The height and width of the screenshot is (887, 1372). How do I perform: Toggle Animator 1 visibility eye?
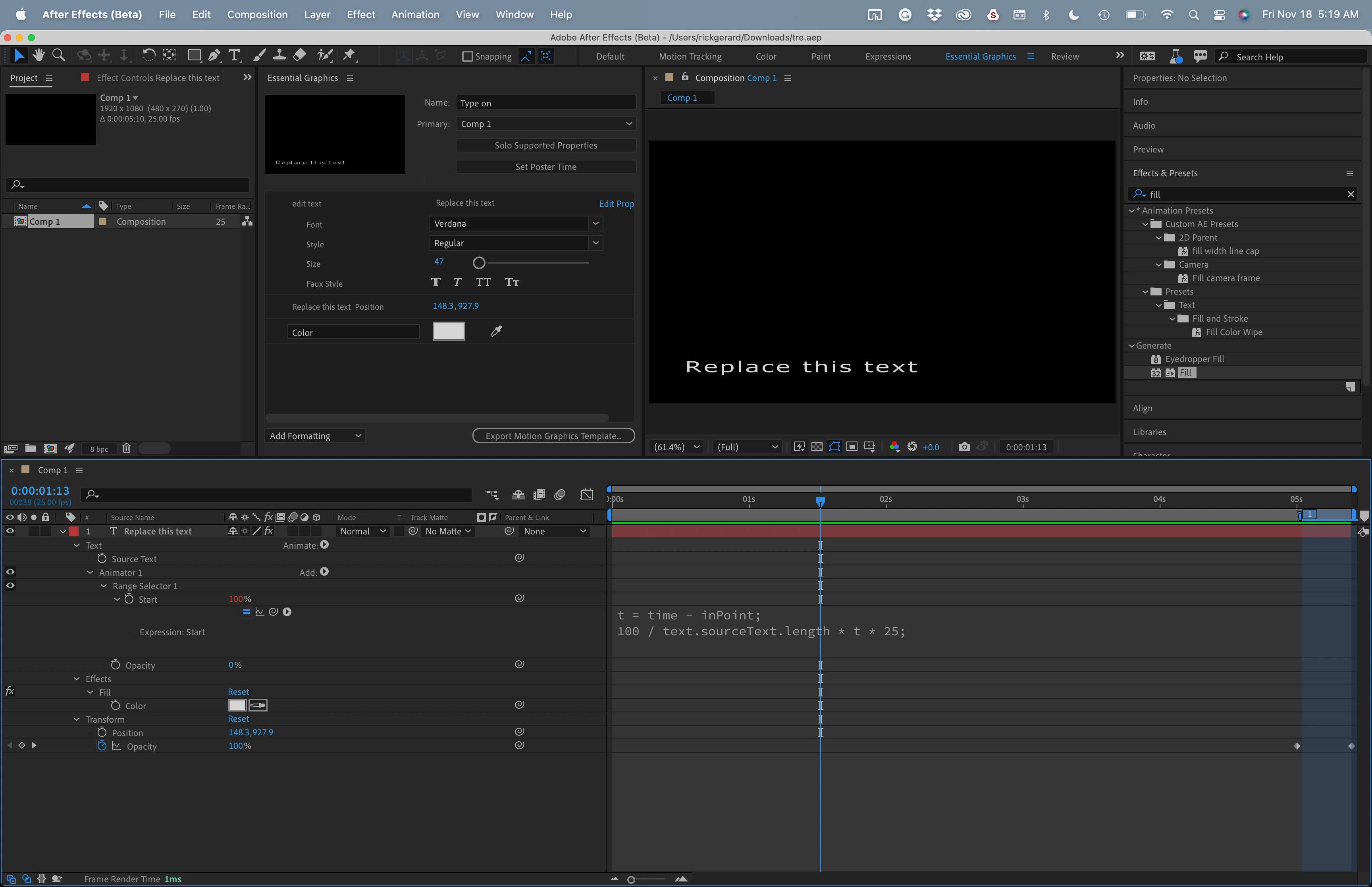pyautogui.click(x=10, y=572)
